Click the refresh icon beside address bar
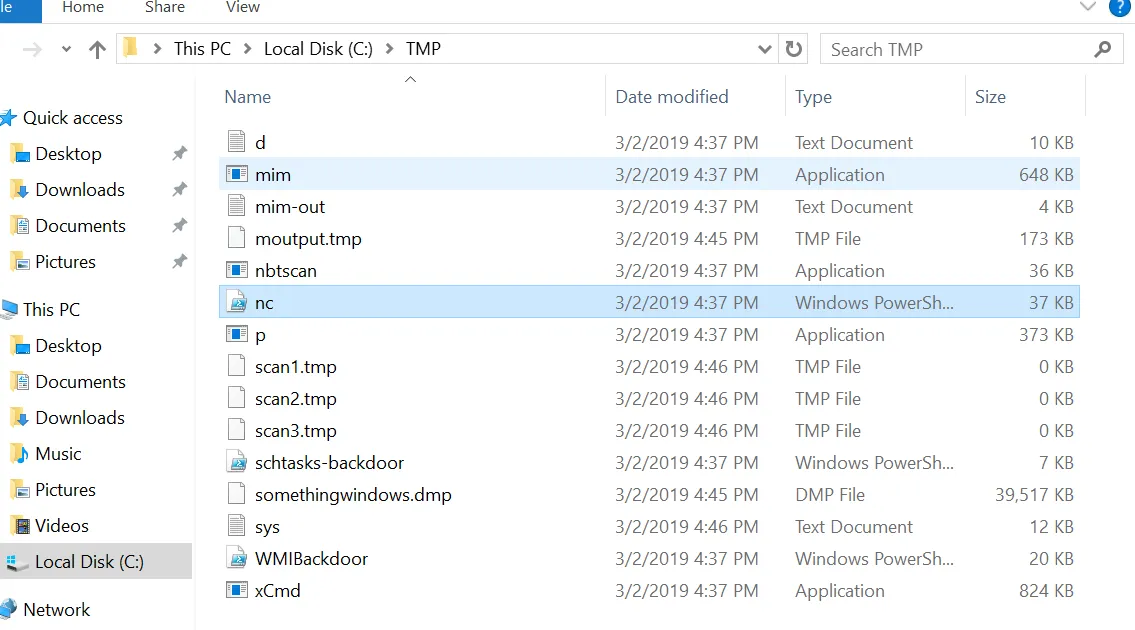 click(x=794, y=49)
